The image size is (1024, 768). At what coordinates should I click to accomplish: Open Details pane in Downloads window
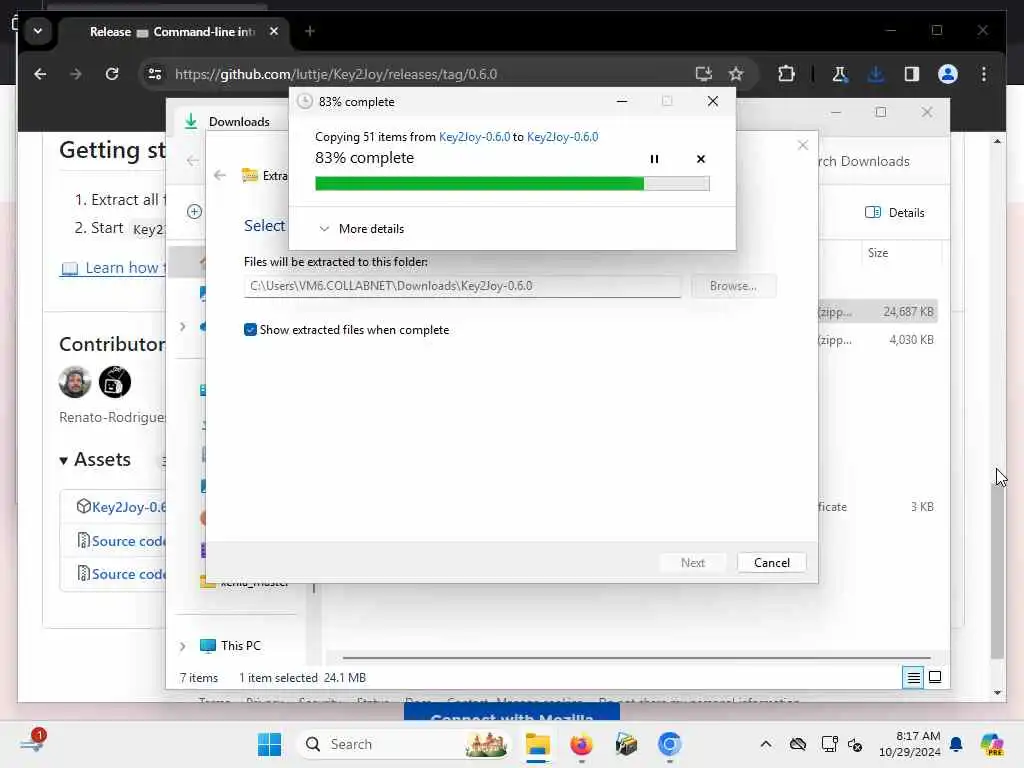pos(895,212)
